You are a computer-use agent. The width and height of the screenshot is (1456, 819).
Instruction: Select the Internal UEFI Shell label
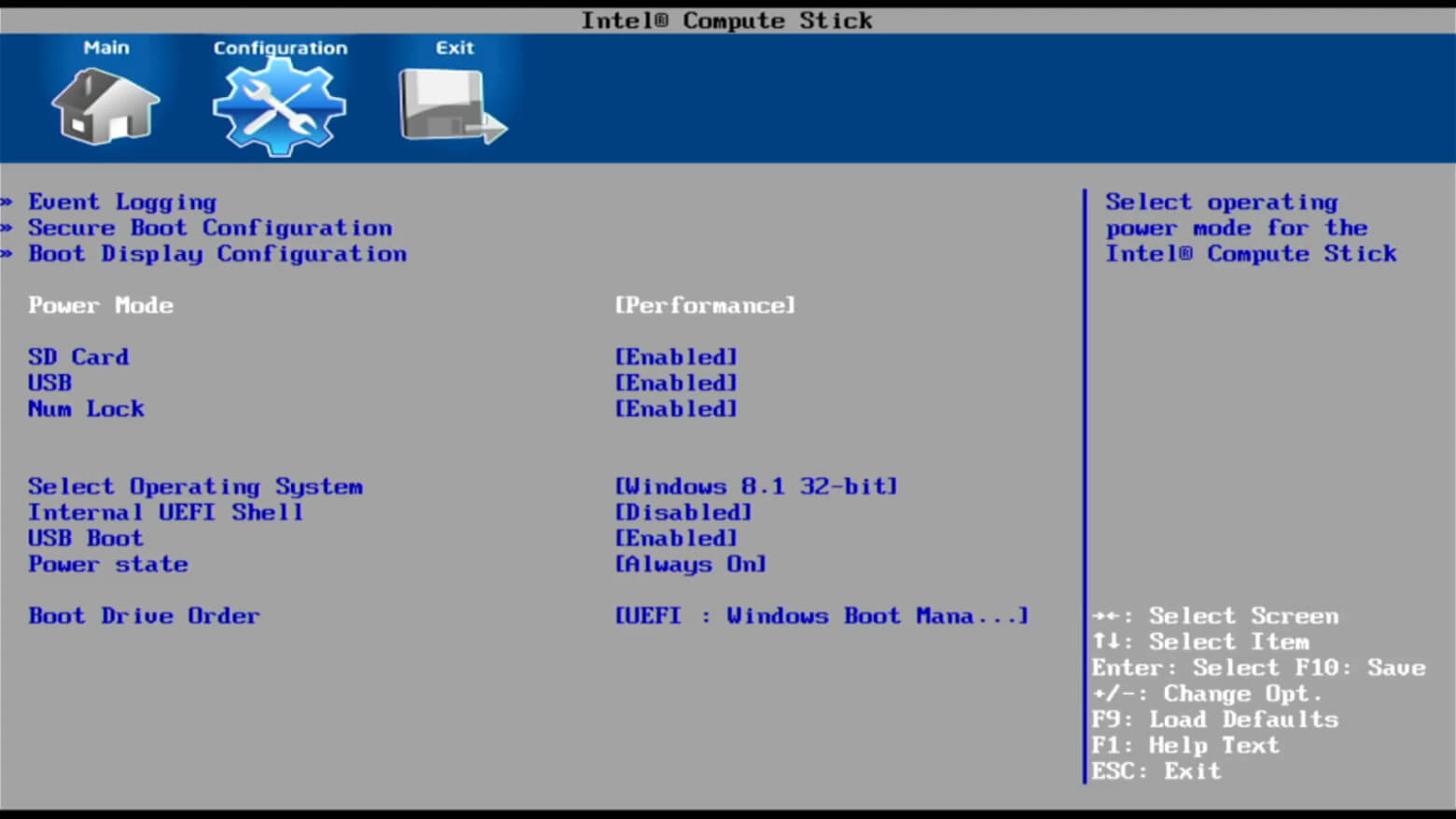[165, 513]
